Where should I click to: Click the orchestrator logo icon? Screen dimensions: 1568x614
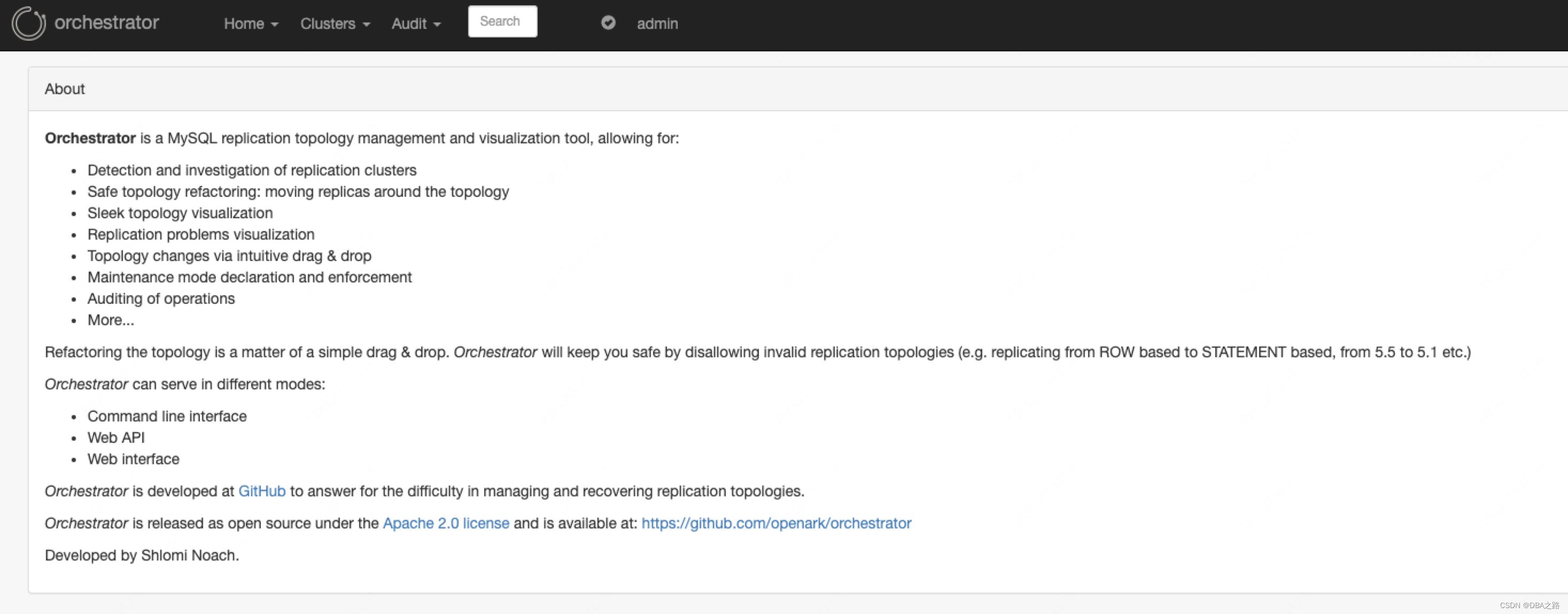point(29,23)
